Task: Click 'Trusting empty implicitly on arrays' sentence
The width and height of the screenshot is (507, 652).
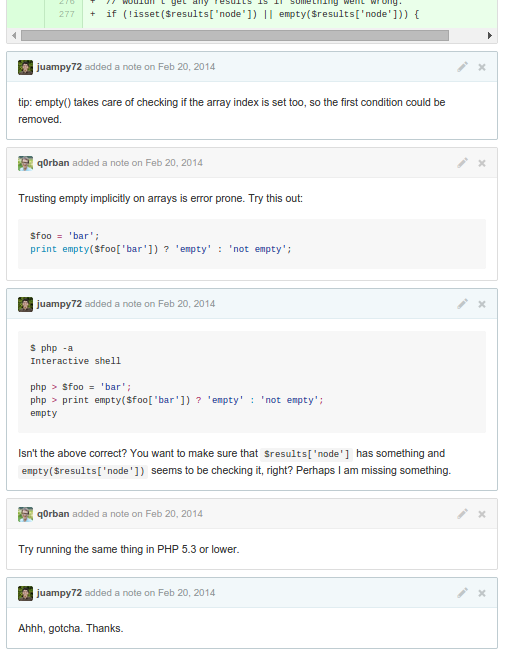Action: pyautogui.click(x=161, y=198)
